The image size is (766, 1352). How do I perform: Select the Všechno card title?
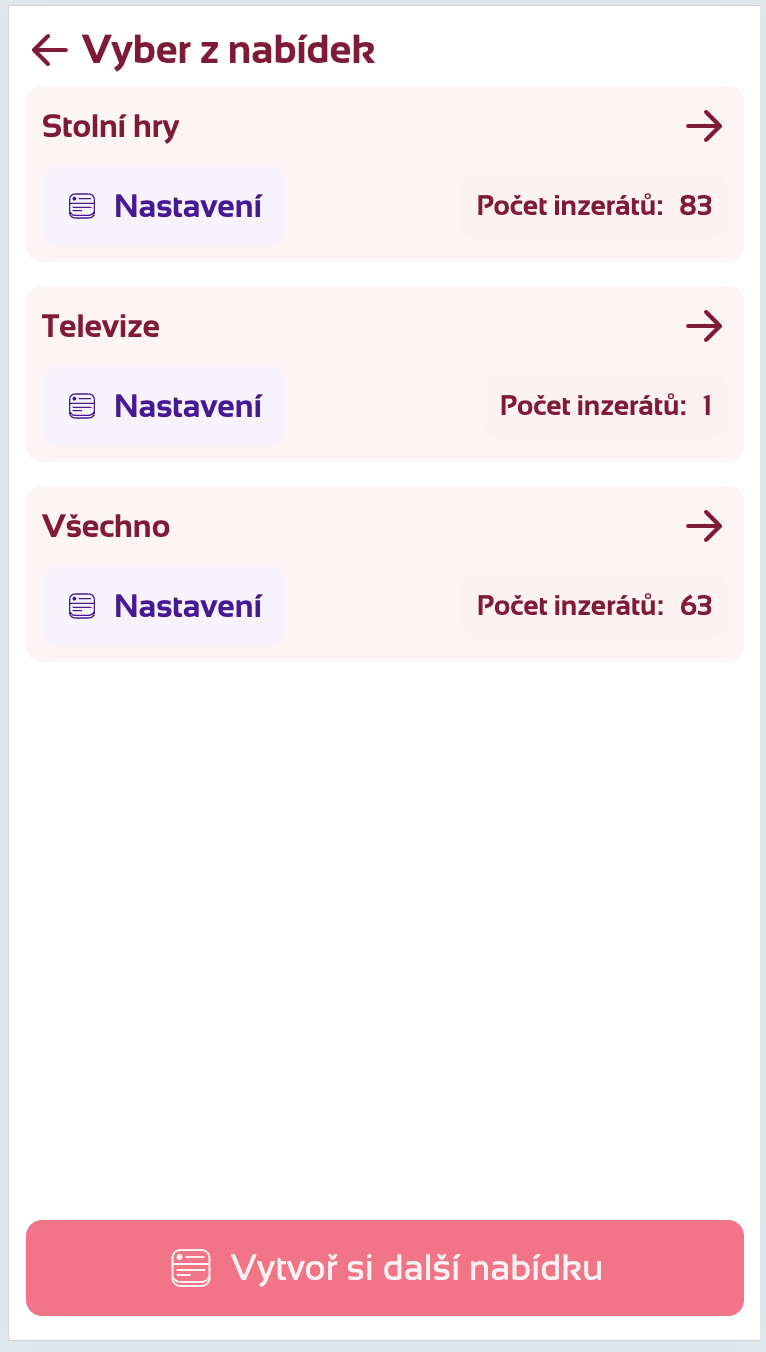105,526
